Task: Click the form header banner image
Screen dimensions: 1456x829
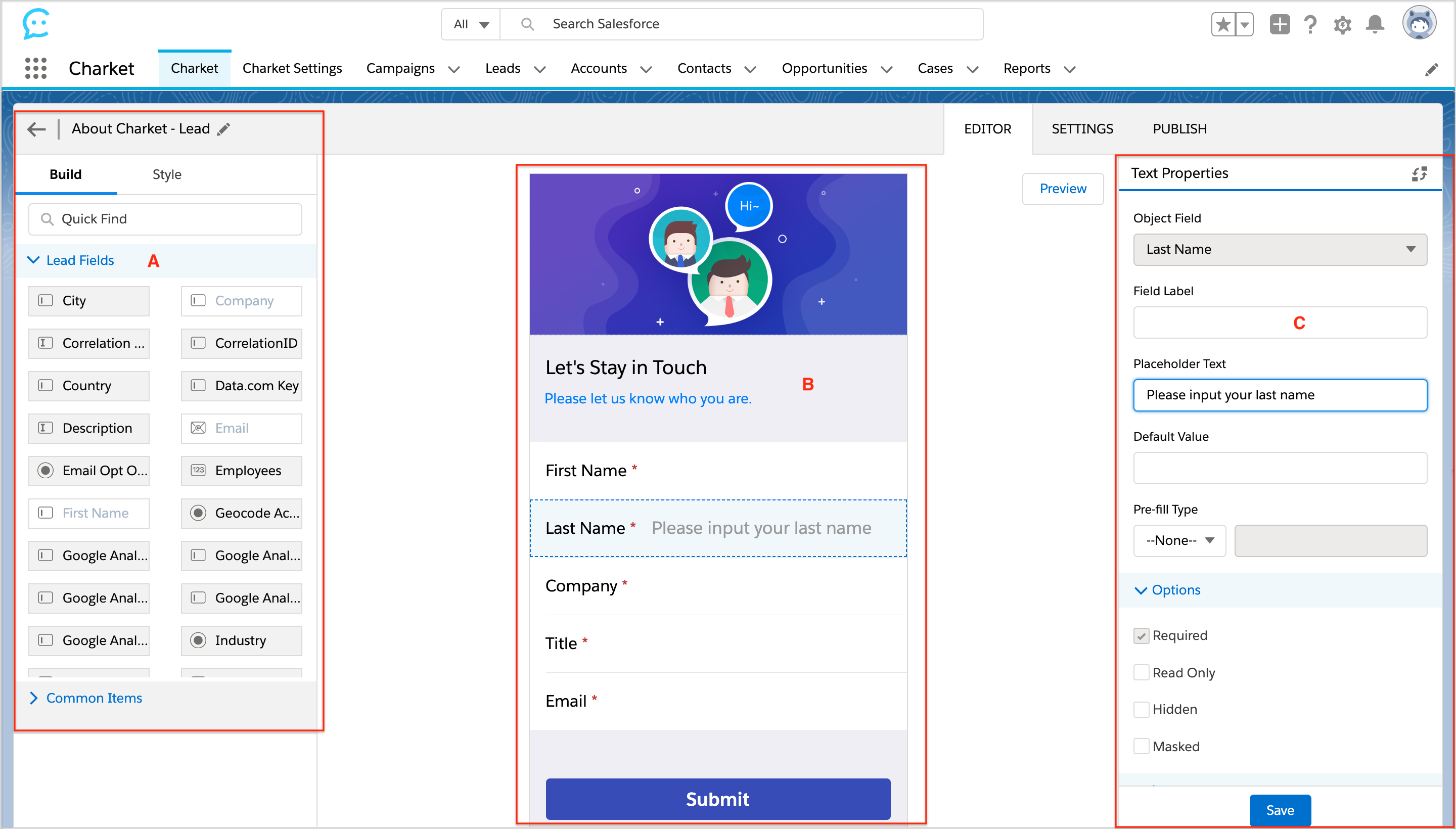Action: [x=718, y=254]
